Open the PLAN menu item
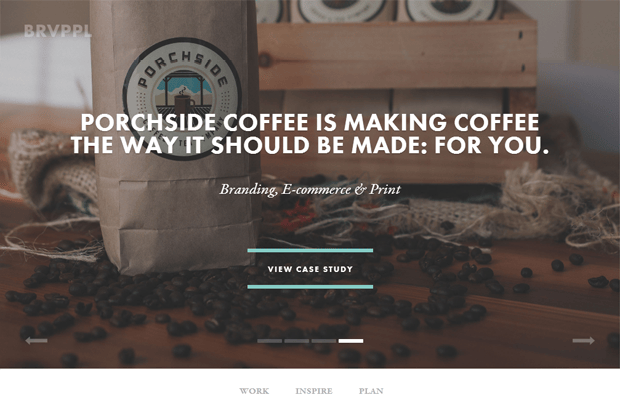Screen dimensions: 620x400 [371, 391]
